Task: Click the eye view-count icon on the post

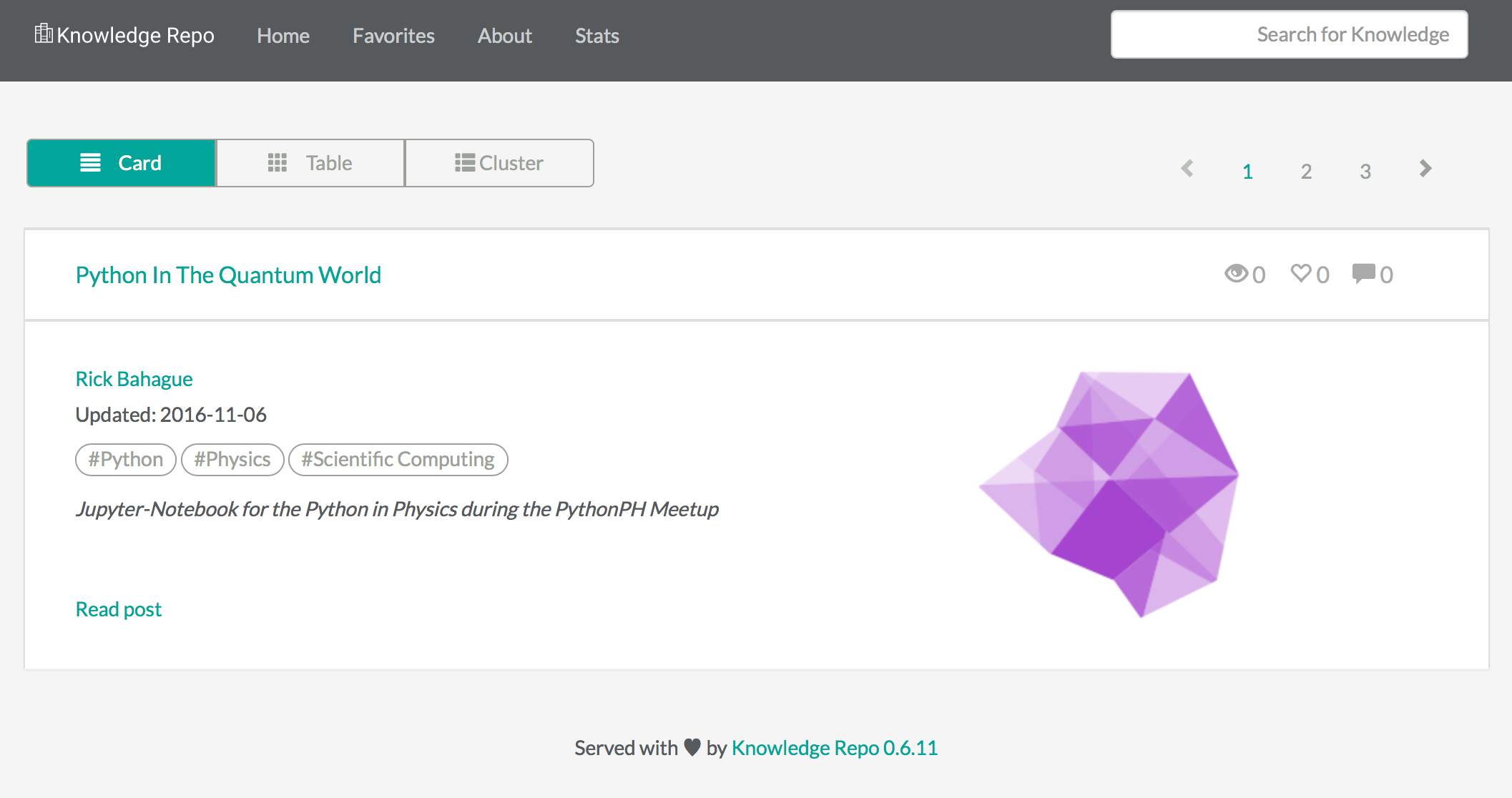Action: click(1236, 274)
